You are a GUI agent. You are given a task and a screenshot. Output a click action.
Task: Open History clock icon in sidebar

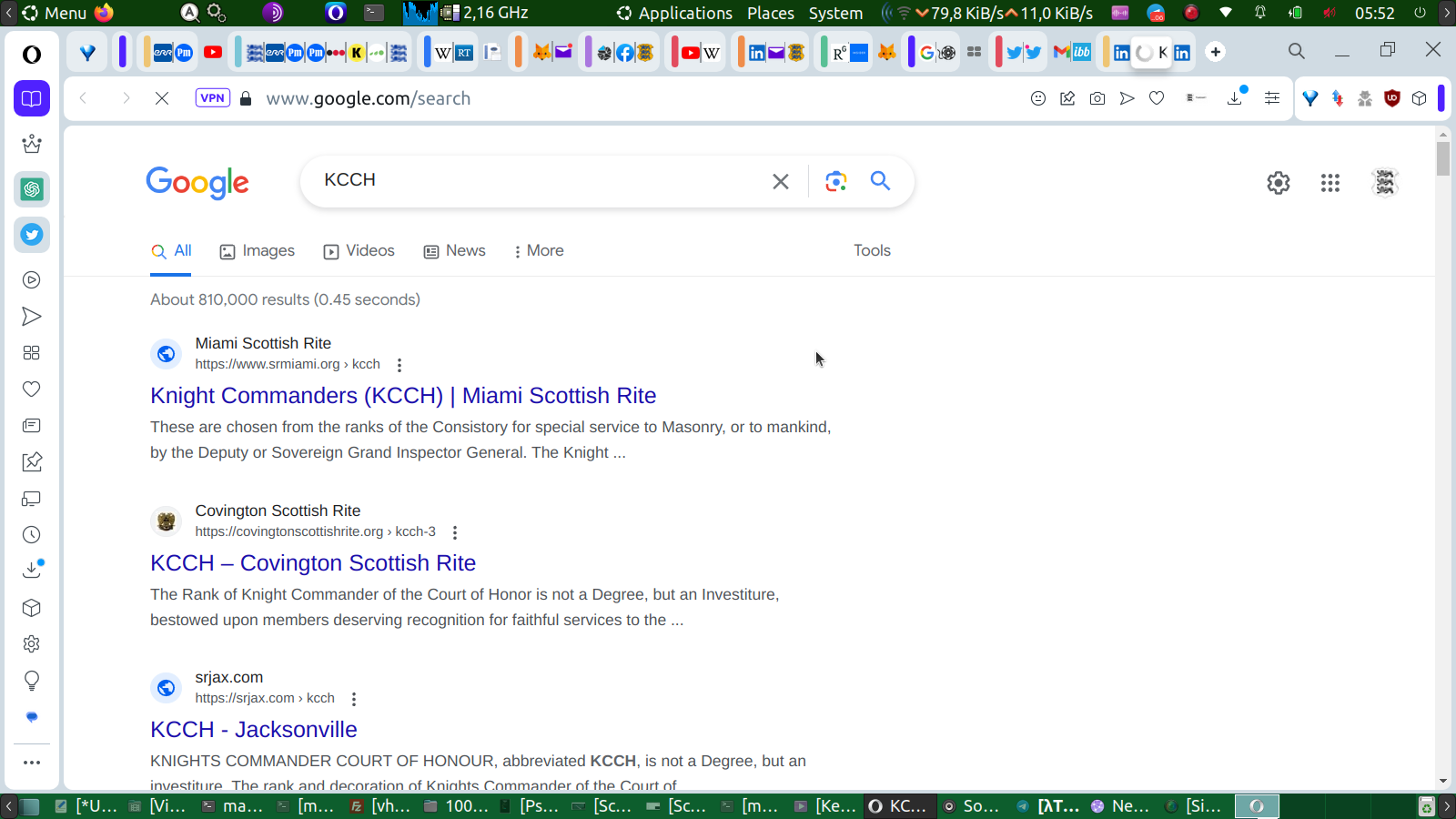32,535
